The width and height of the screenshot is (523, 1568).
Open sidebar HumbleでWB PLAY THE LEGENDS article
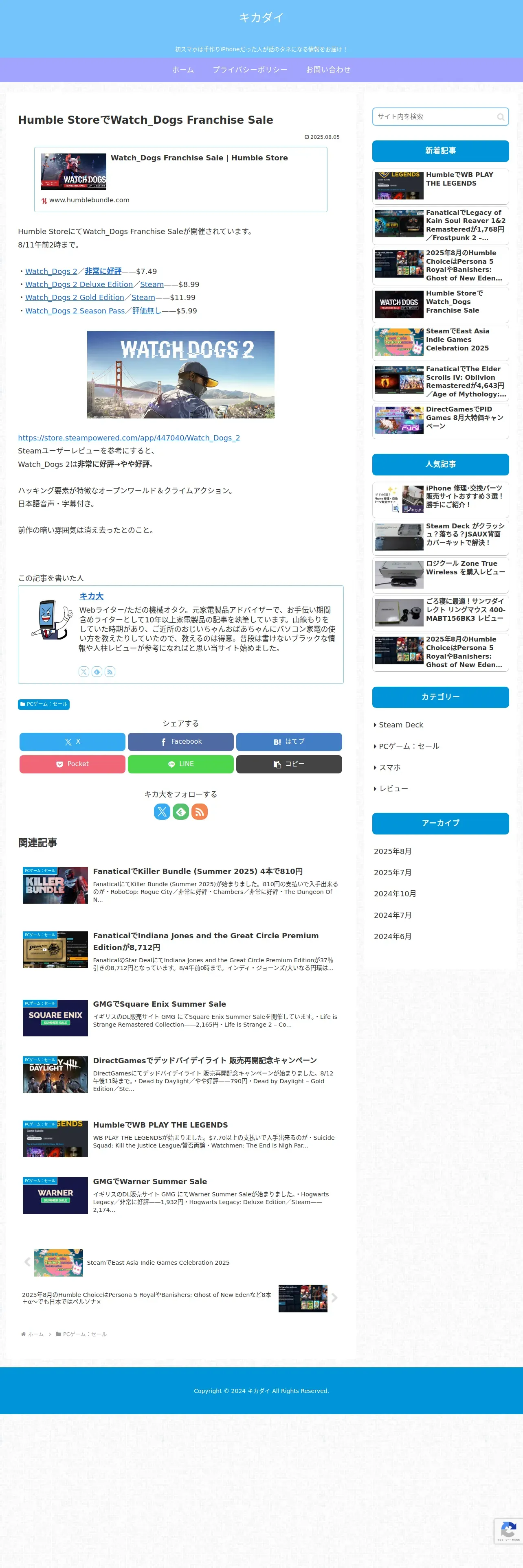(x=441, y=187)
